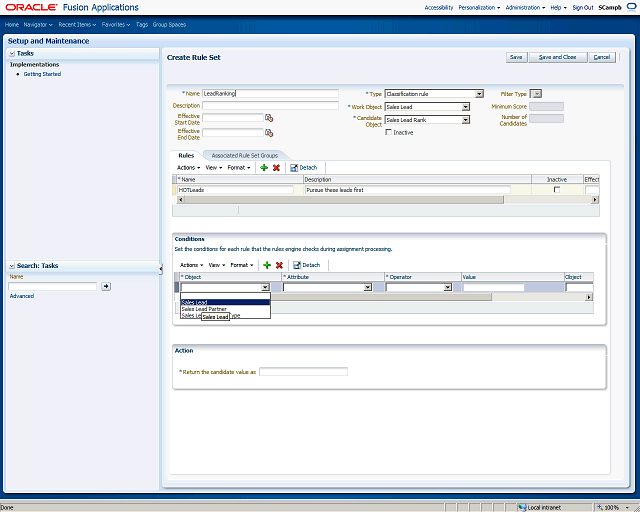Open the Candidate Object dropdown
This screenshot has height=512, width=640.
point(465,120)
